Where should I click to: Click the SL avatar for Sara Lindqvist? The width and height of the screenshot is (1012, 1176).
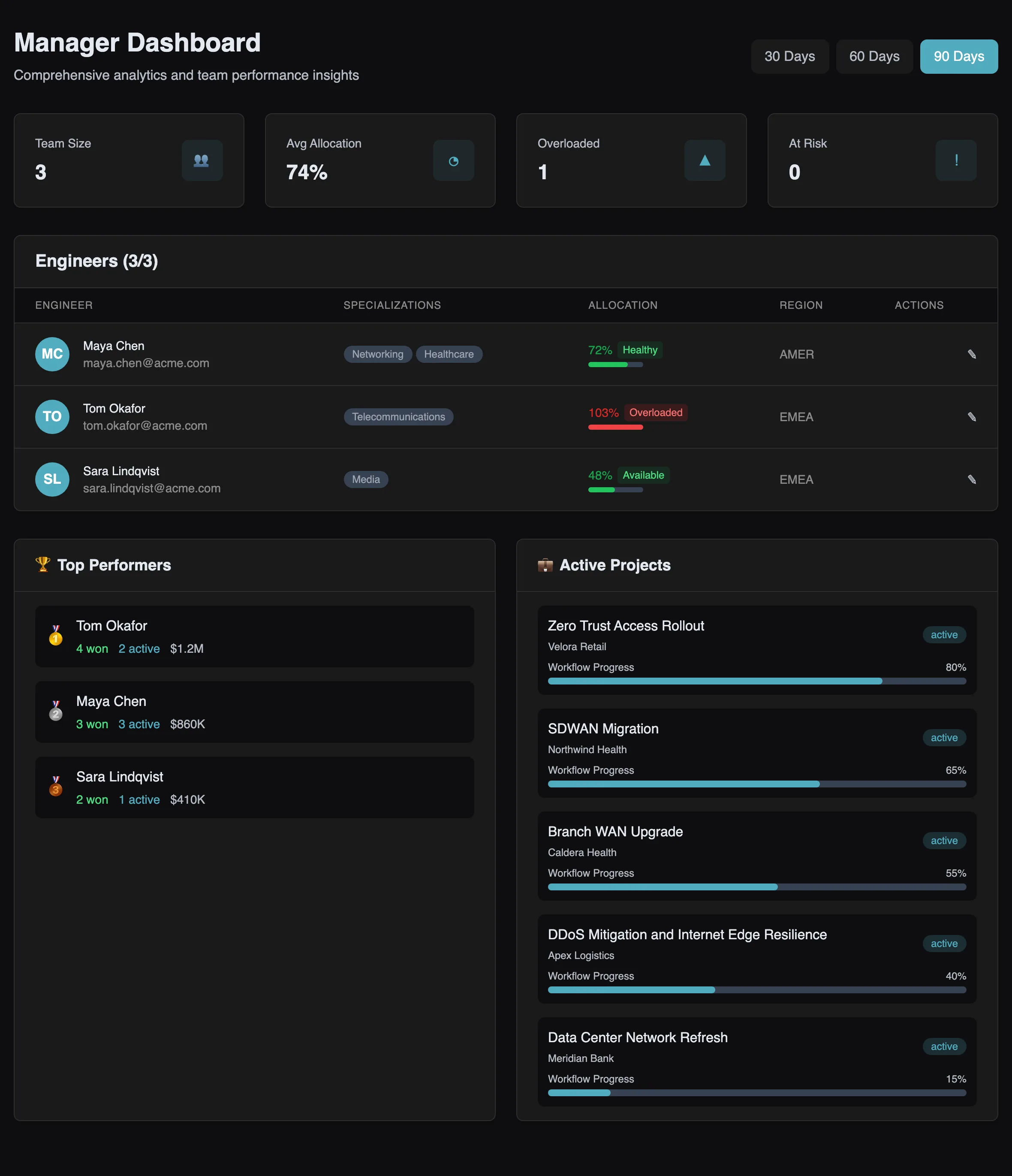coord(52,479)
